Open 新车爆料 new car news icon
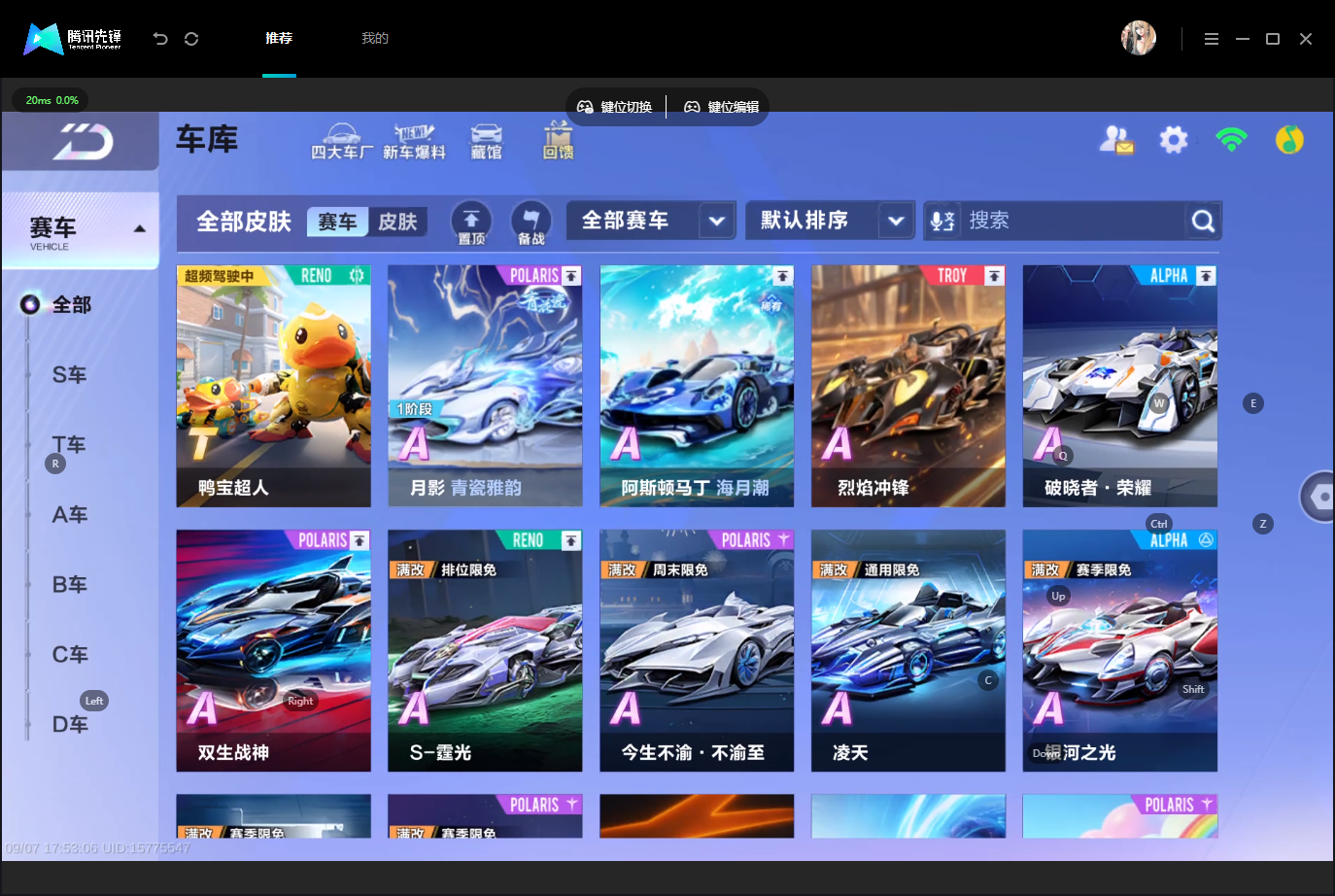Screen dimensions: 1335x896 (x=414, y=142)
